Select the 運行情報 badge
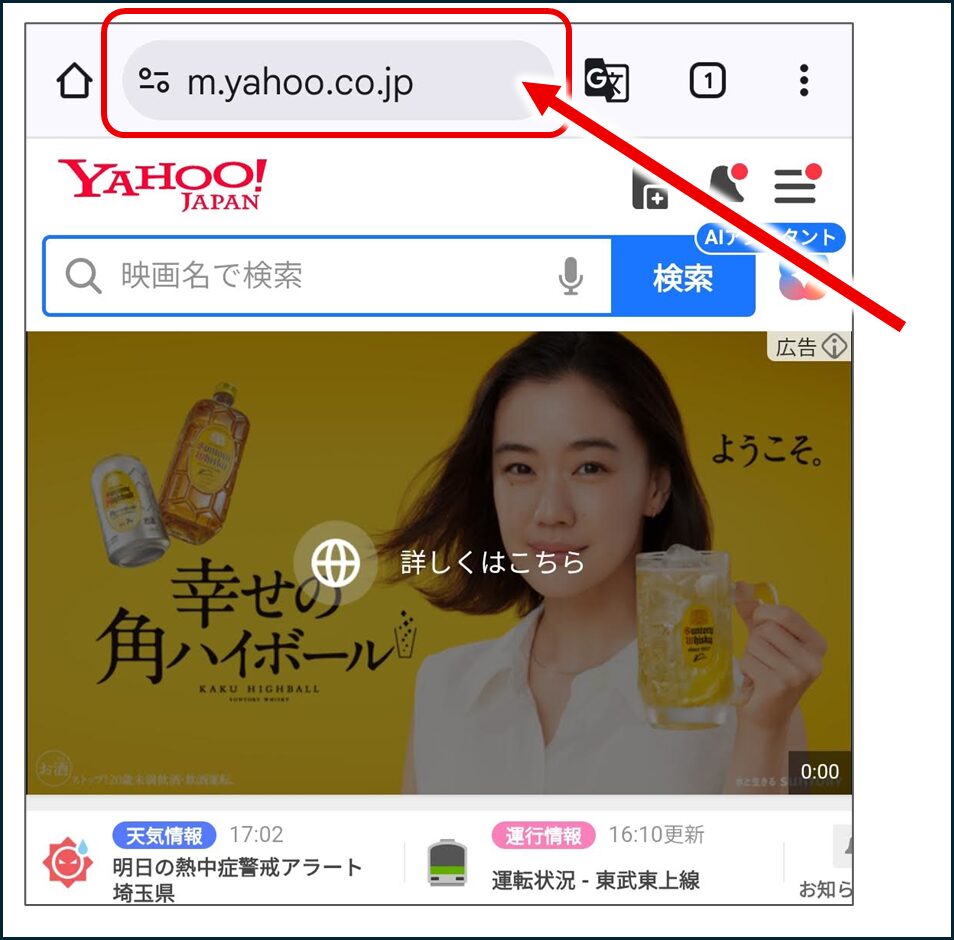 click(543, 835)
